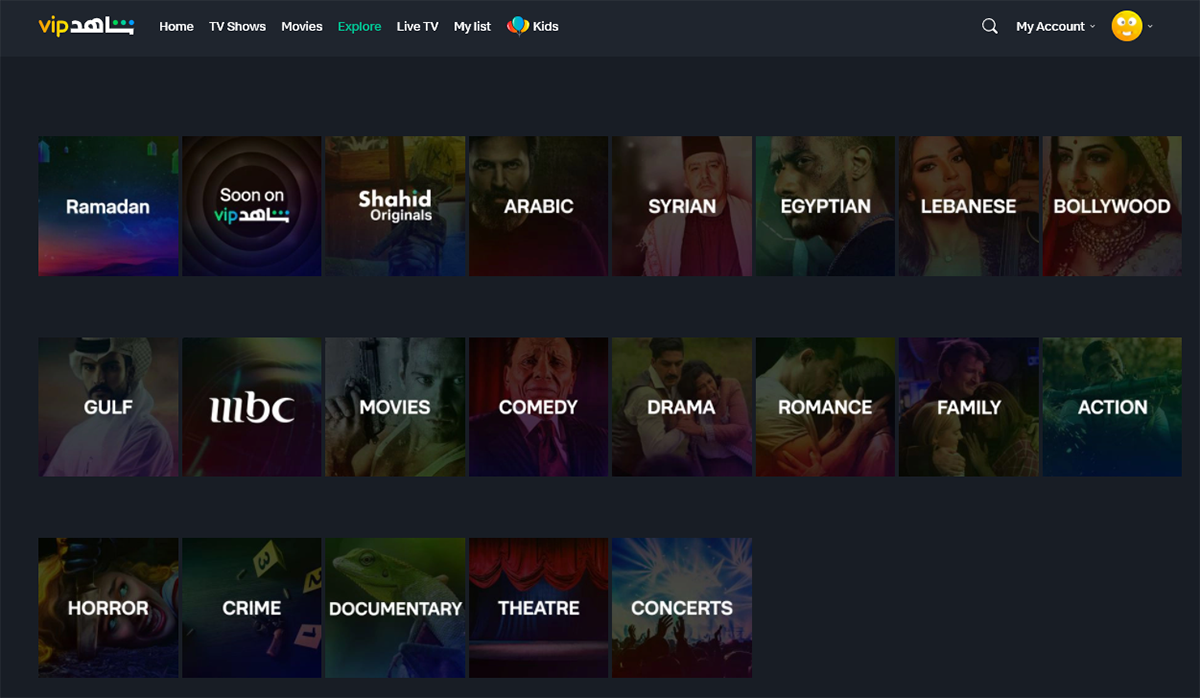This screenshot has height=698, width=1200.
Task: Select the MOVIES category tile
Action: 395,407
